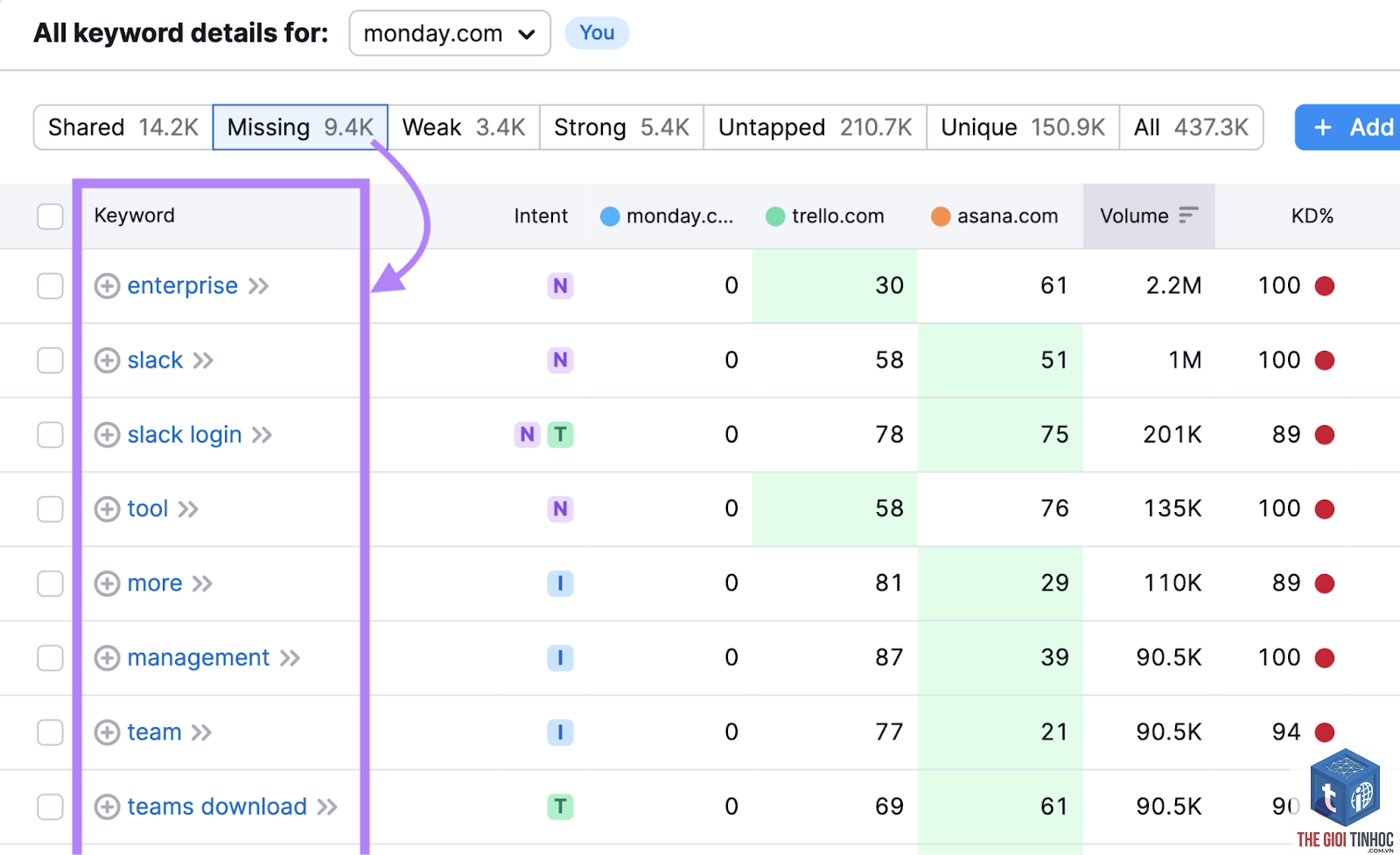
Task: Switch to the Untapped 210.7K tab
Action: [815, 128]
